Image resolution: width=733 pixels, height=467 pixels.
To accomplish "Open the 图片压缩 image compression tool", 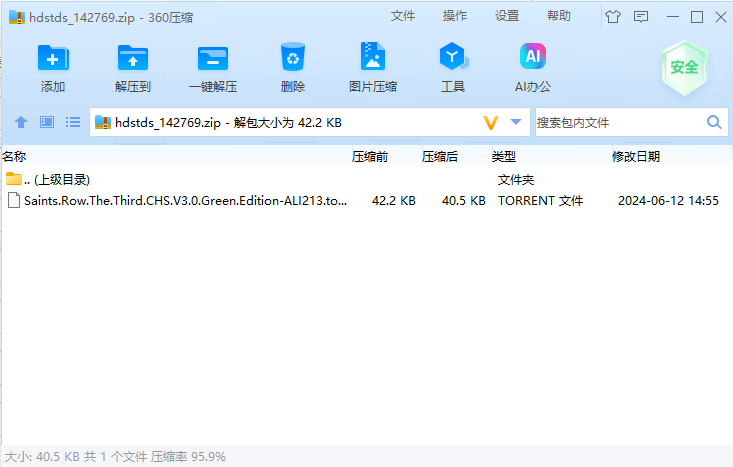I will coord(373,57).
